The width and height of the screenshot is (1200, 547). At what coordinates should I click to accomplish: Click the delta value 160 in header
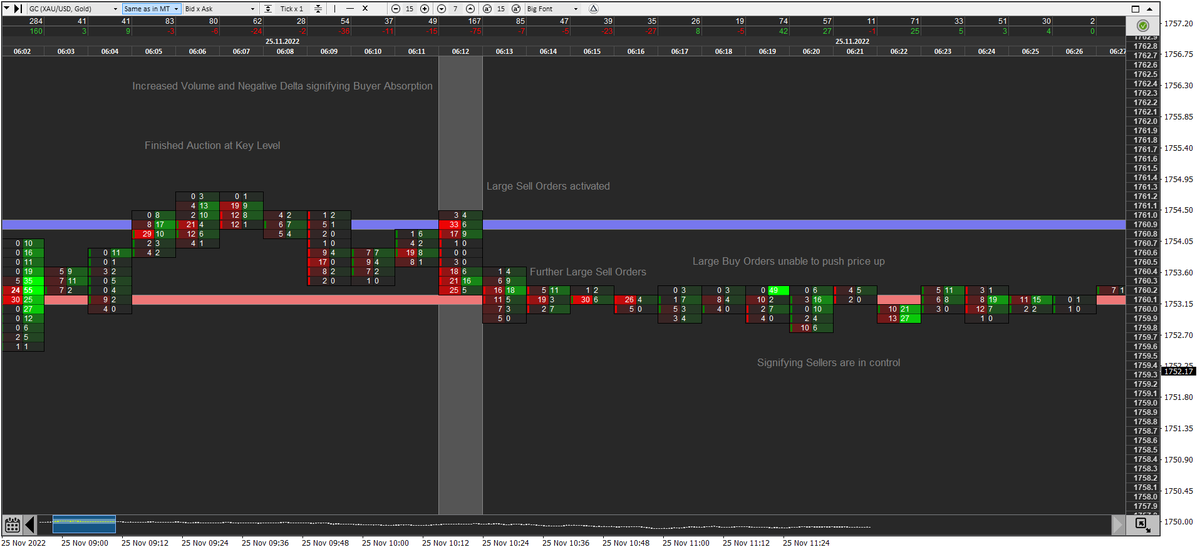[36, 31]
